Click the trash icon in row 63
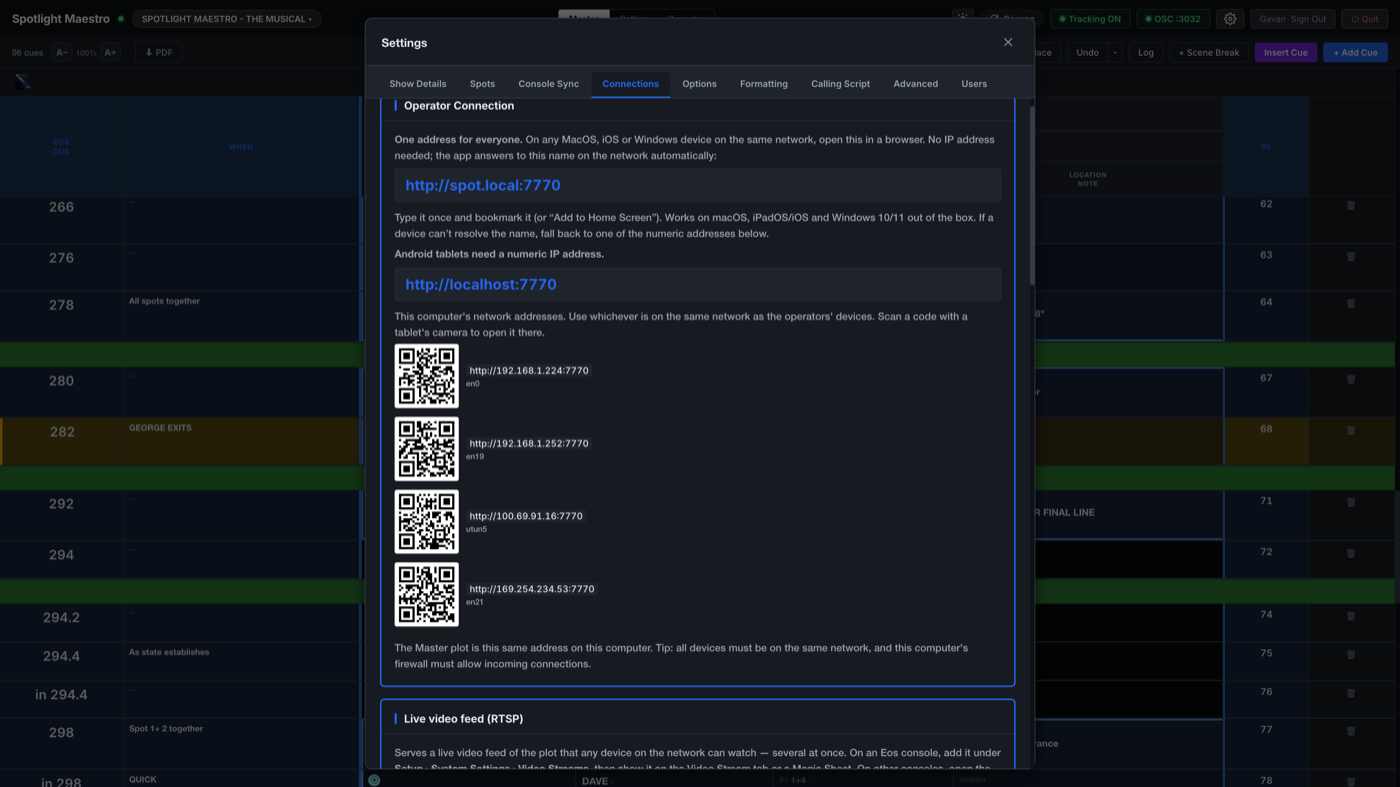The image size is (1400, 787). point(1350,256)
